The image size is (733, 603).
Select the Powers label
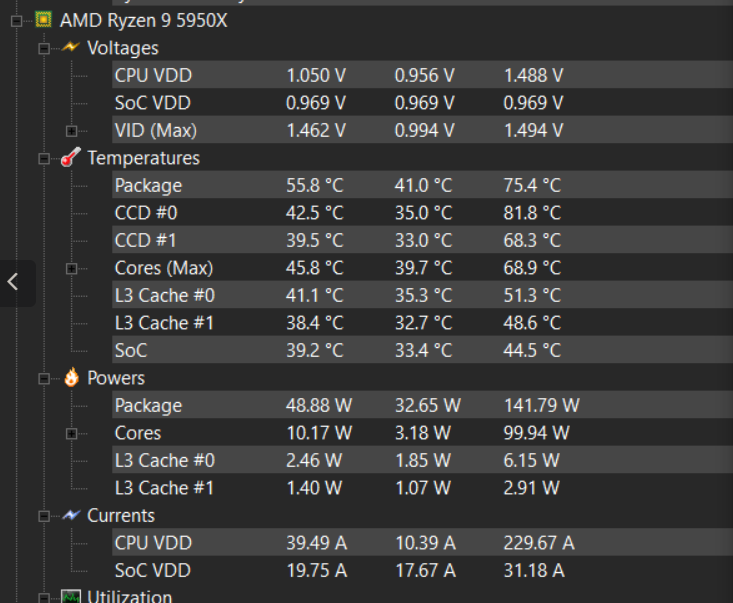coord(116,378)
